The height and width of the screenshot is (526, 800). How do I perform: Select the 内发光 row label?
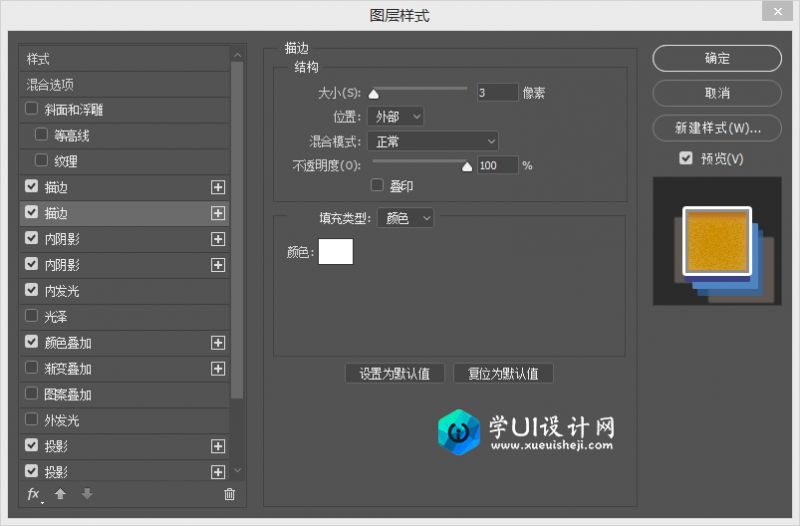point(62,291)
